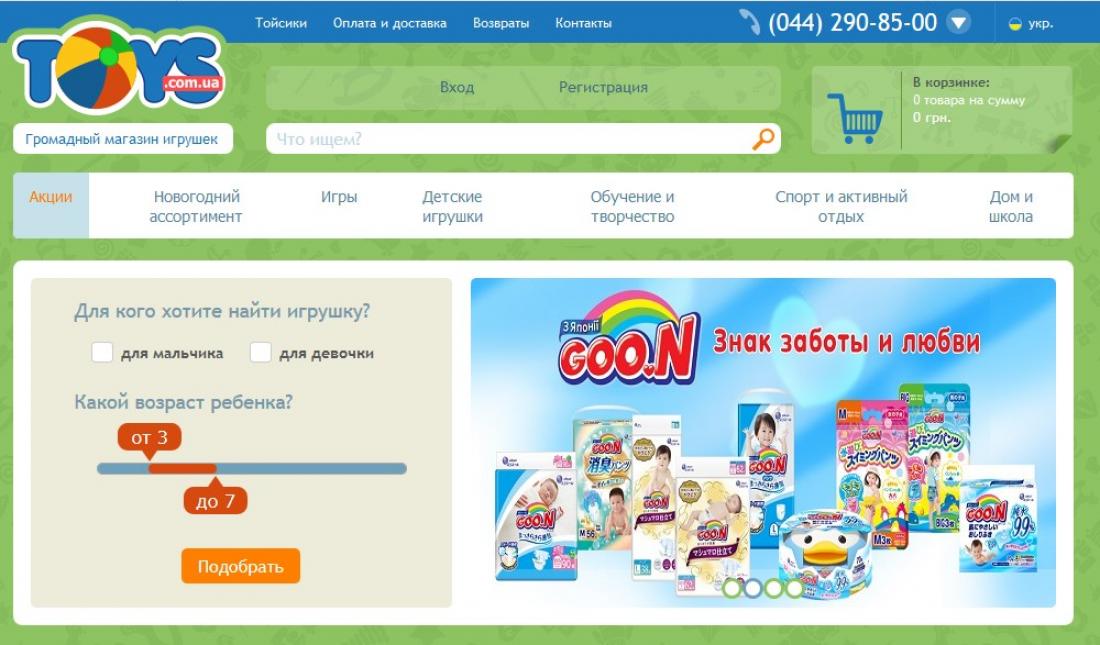The width and height of the screenshot is (1100, 645).
Task: Open the 'Игры' category menu
Action: pyautogui.click(x=339, y=197)
